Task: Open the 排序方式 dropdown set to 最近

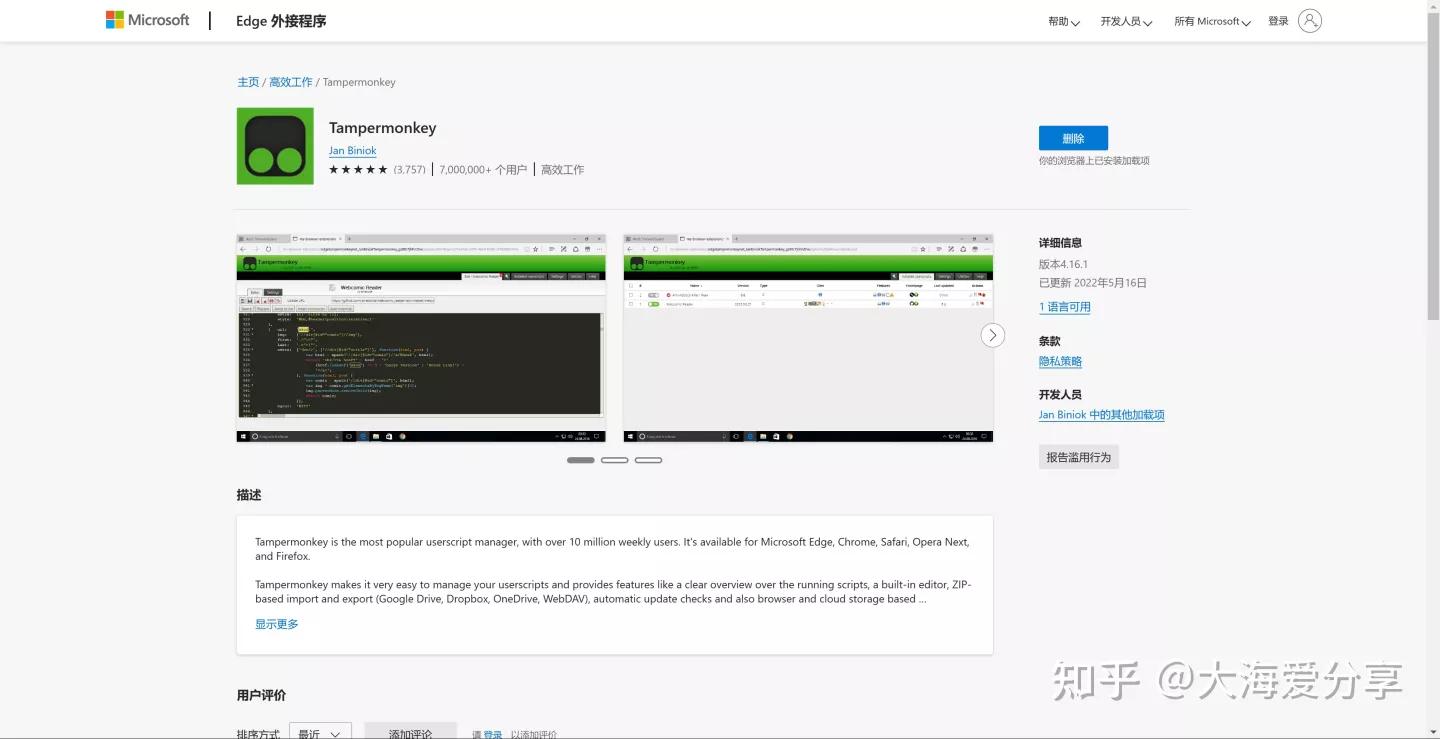Action: coord(320,732)
